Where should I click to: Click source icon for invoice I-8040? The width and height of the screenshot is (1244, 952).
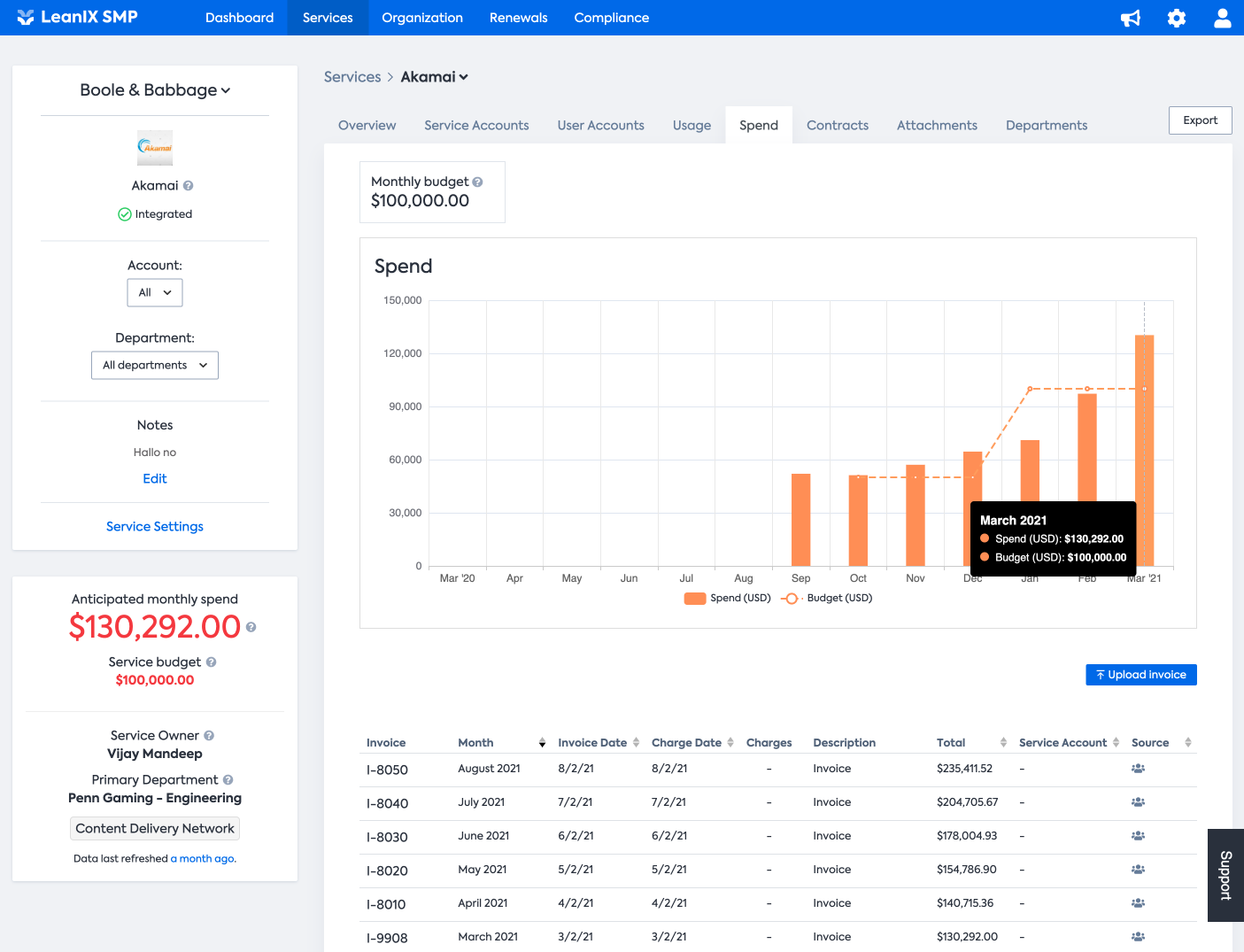1138,802
